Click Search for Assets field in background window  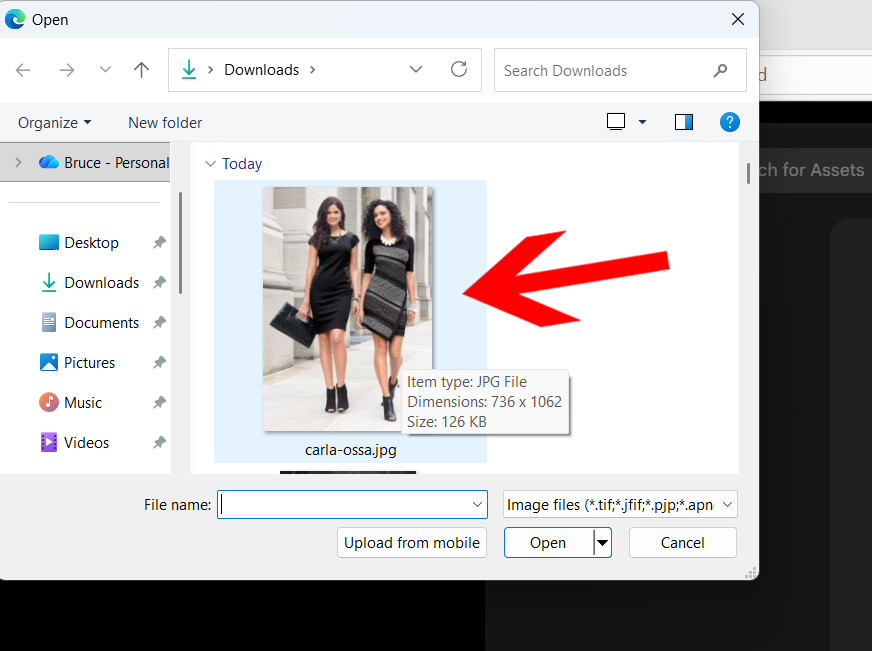click(815, 170)
